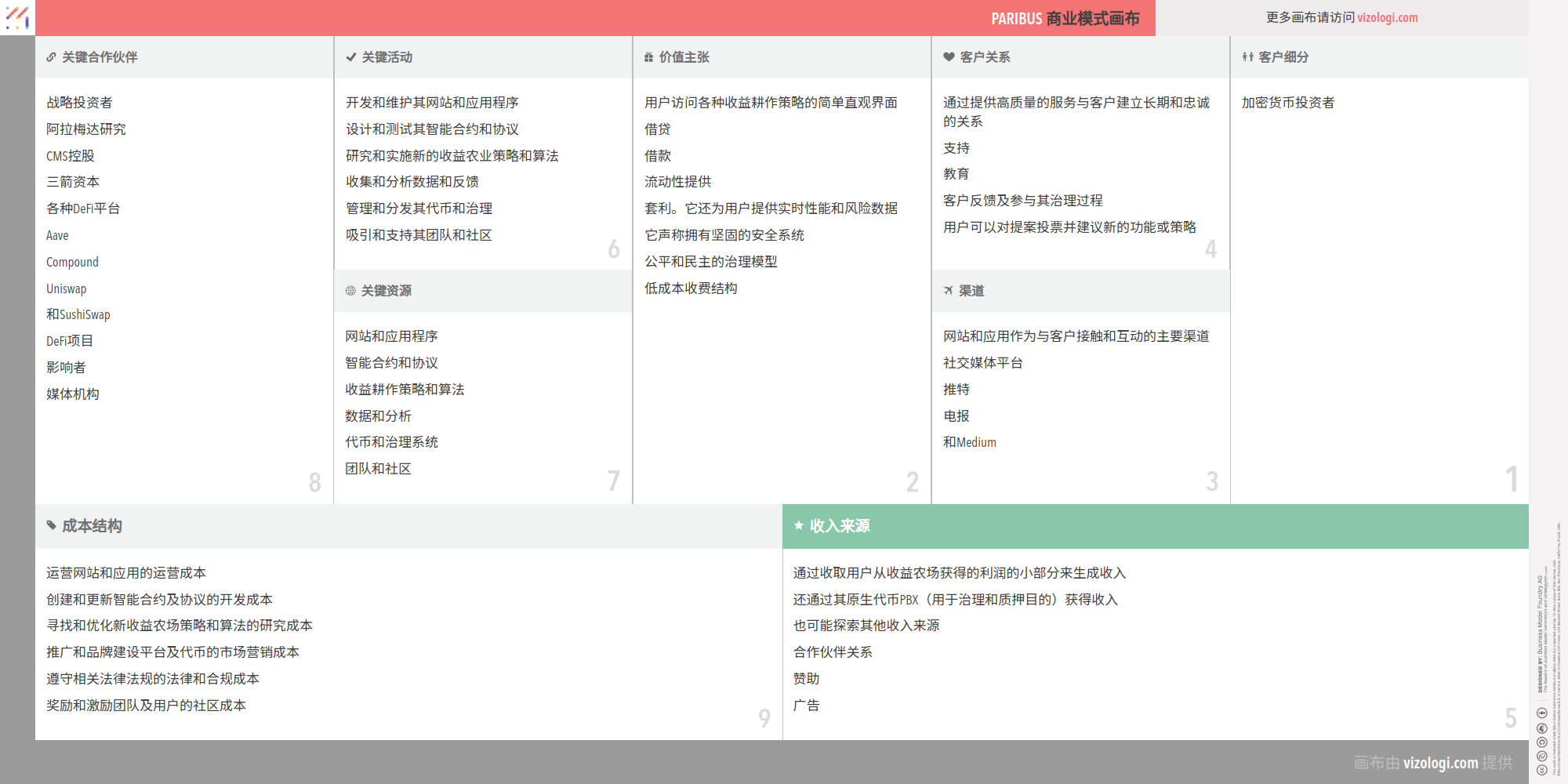Click the Vizologi logo in top-left corner

(x=17, y=17)
